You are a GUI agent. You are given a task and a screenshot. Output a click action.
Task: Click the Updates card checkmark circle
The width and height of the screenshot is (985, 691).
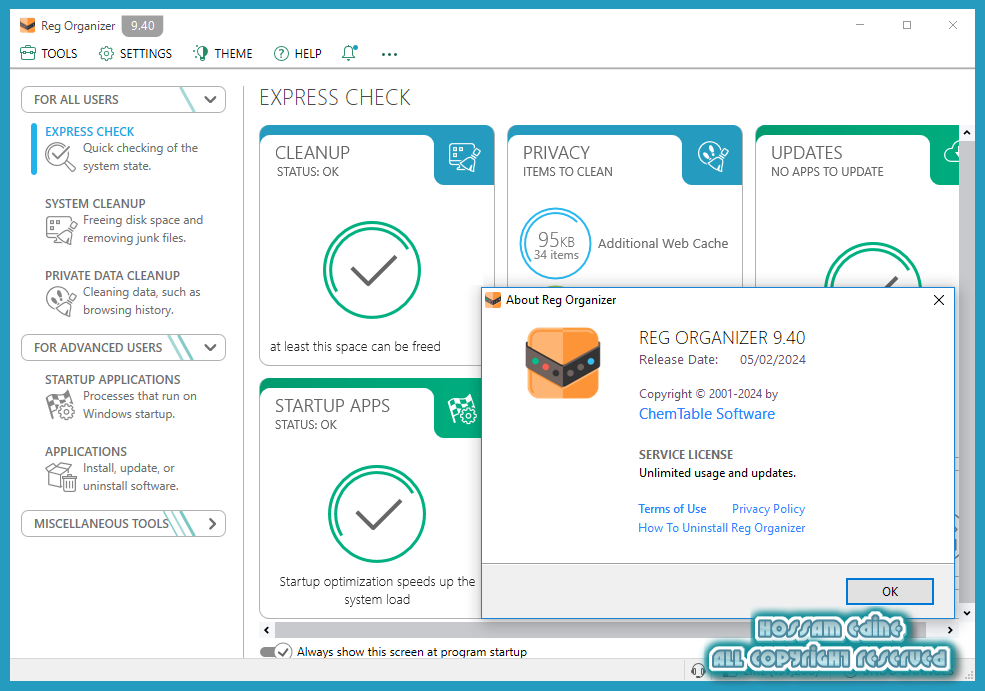(873, 265)
